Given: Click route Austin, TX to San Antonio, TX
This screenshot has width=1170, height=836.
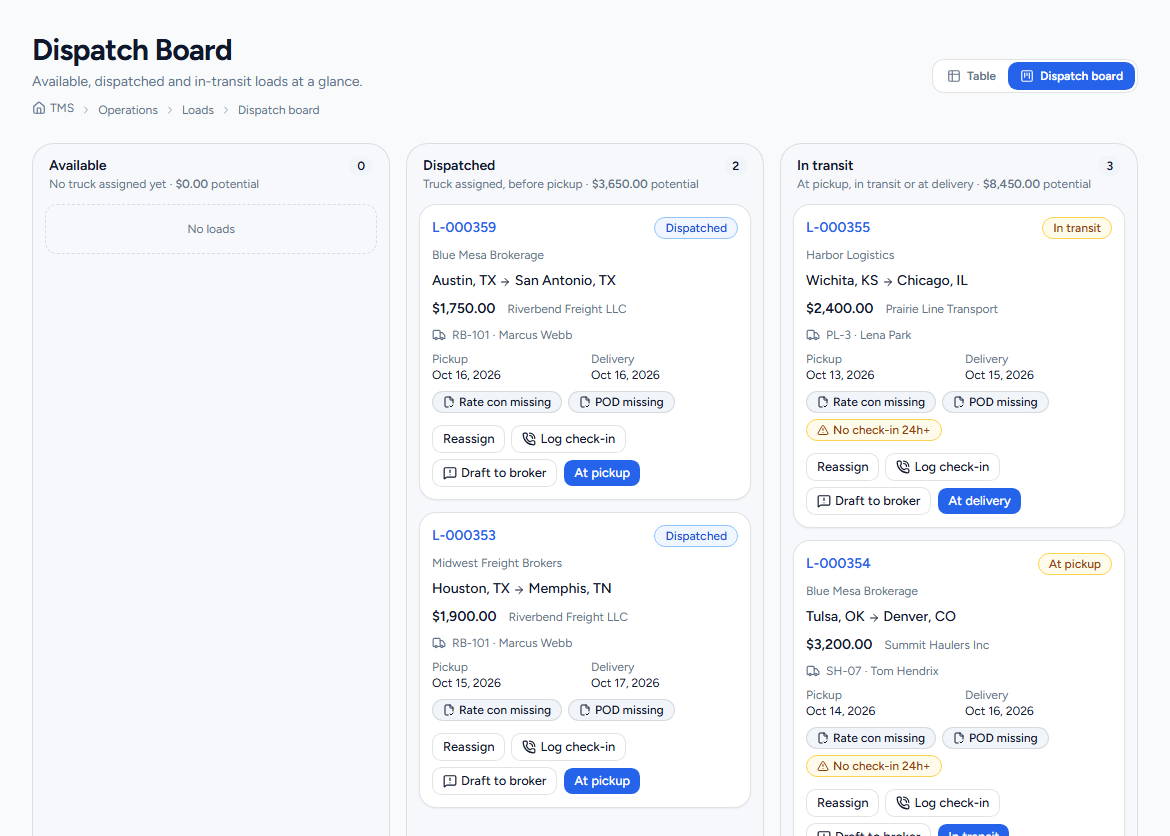Looking at the screenshot, I should click(524, 281).
